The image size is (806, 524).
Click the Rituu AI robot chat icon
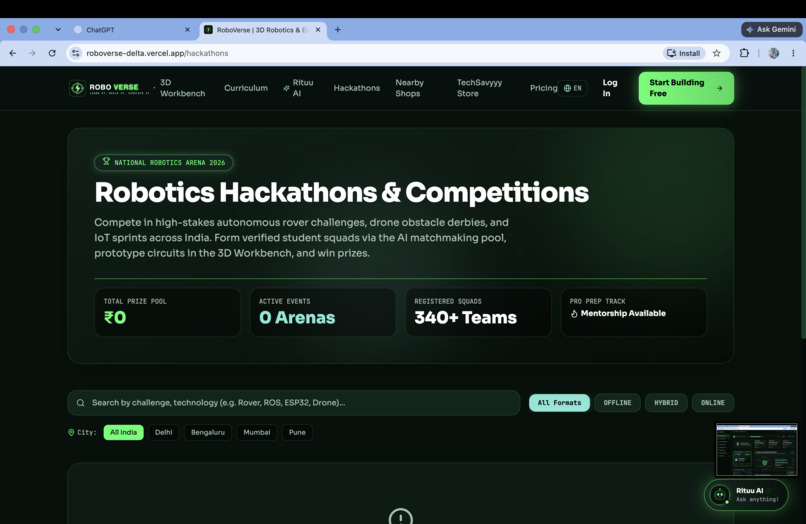(720, 495)
